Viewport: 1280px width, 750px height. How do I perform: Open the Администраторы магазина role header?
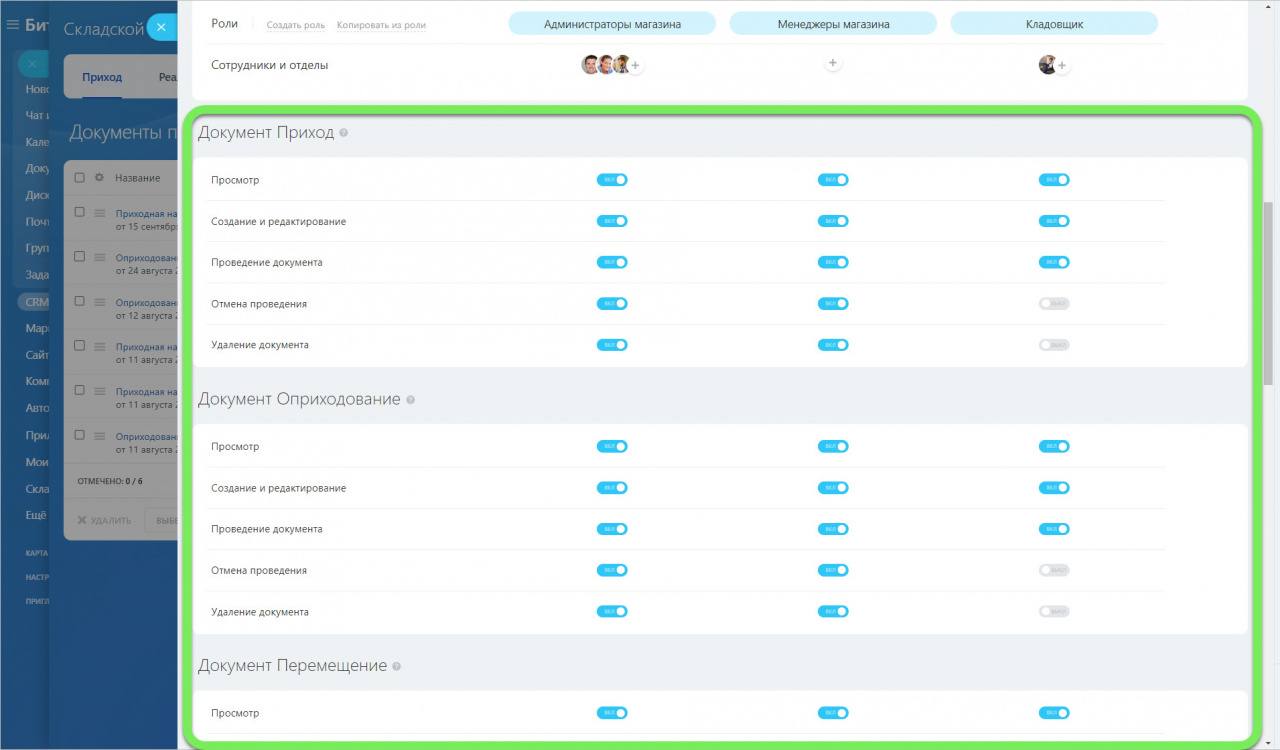[x=612, y=24]
